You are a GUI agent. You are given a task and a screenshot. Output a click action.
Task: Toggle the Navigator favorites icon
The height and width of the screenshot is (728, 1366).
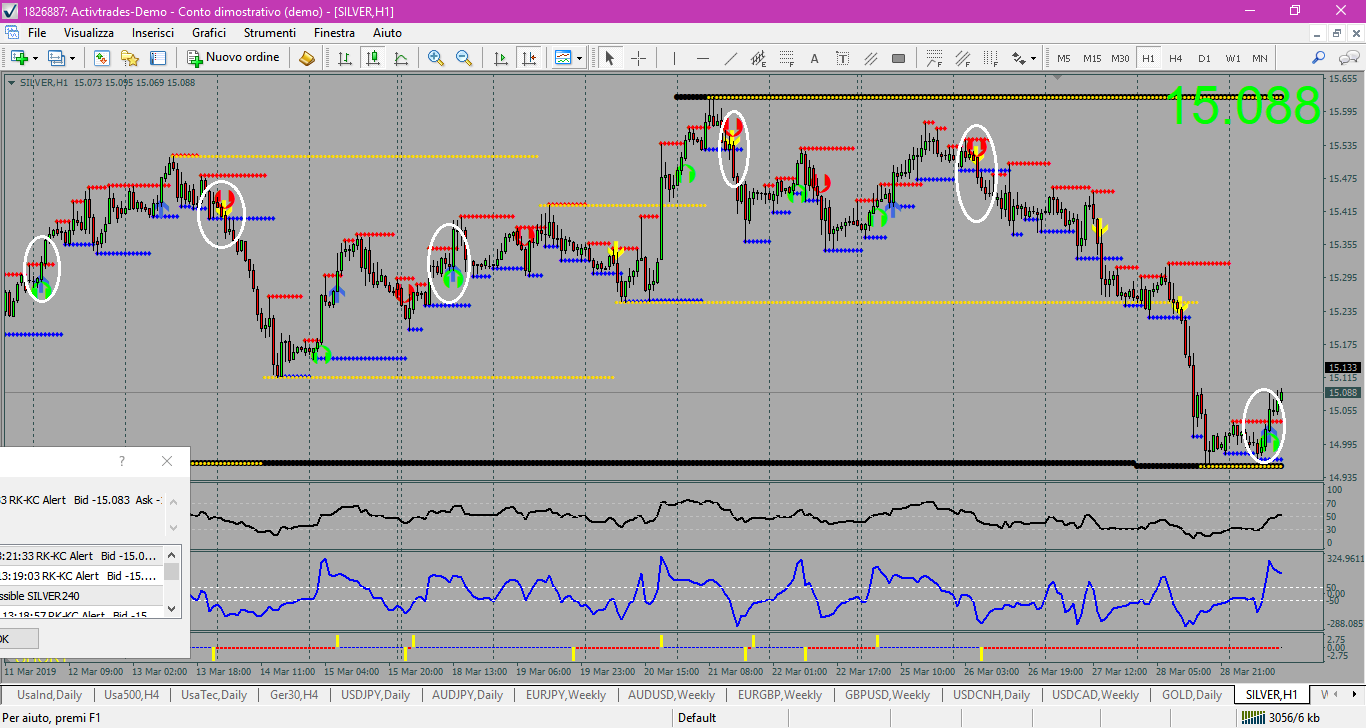[129, 58]
